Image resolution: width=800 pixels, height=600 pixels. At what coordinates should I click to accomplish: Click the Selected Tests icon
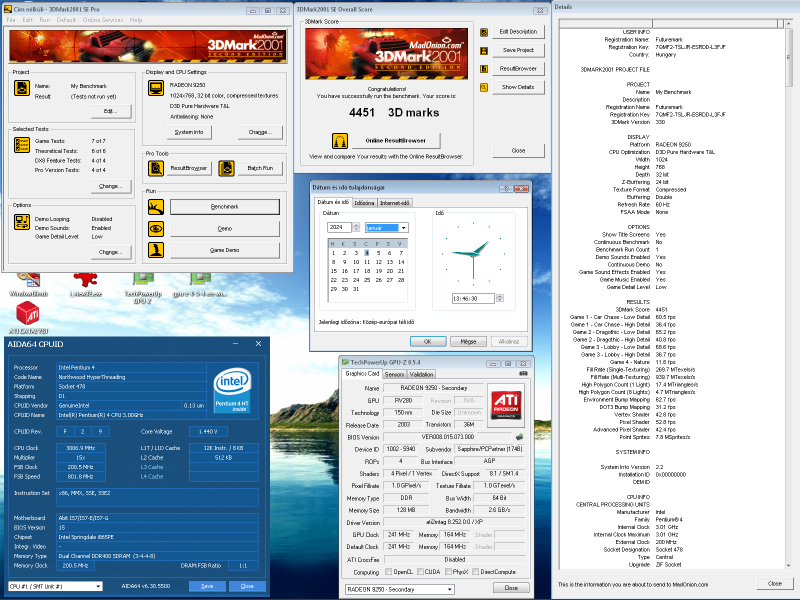[21, 145]
